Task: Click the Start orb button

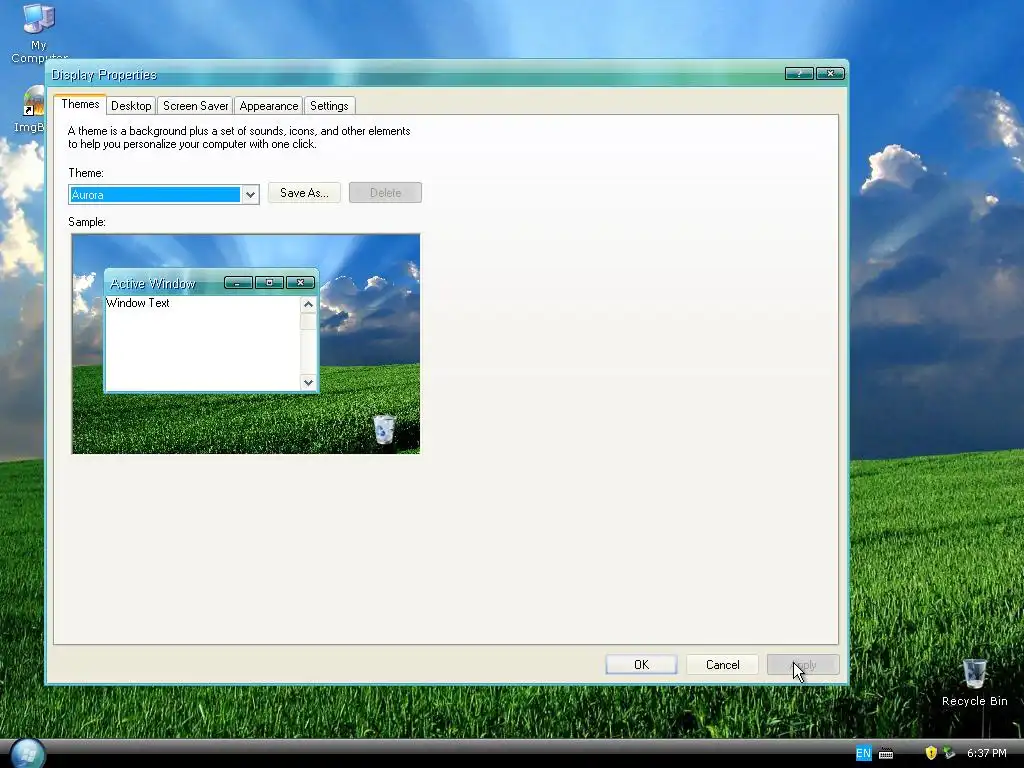Action: coord(28,754)
